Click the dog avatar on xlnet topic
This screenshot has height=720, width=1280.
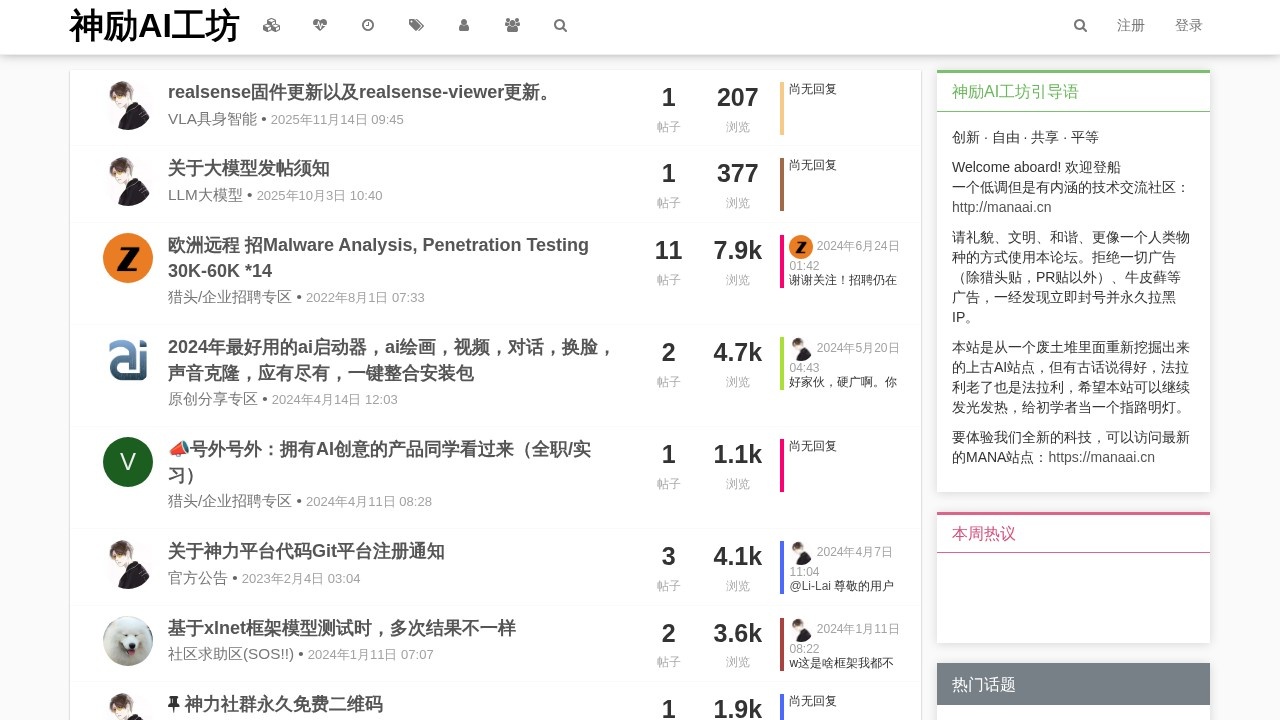pos(128,641)
